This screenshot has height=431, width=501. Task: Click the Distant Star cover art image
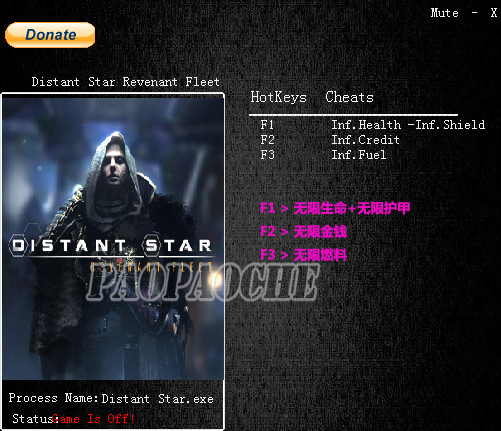pos(113,239)
